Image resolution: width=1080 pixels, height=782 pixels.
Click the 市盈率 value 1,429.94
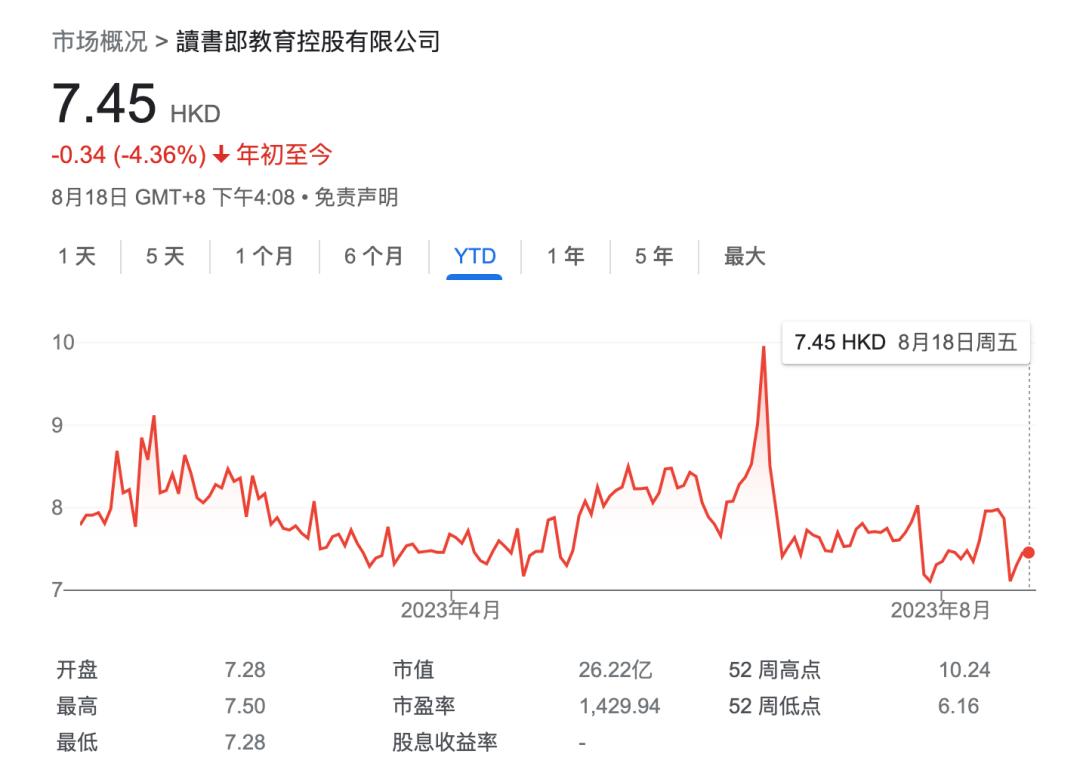tap(620, 706)
